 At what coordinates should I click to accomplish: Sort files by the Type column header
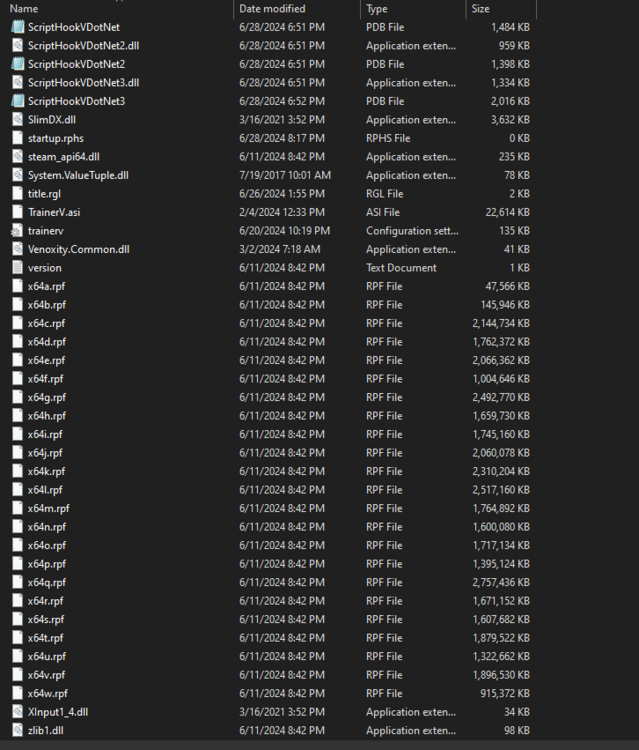pyautogui.click(x=377, y=9)
